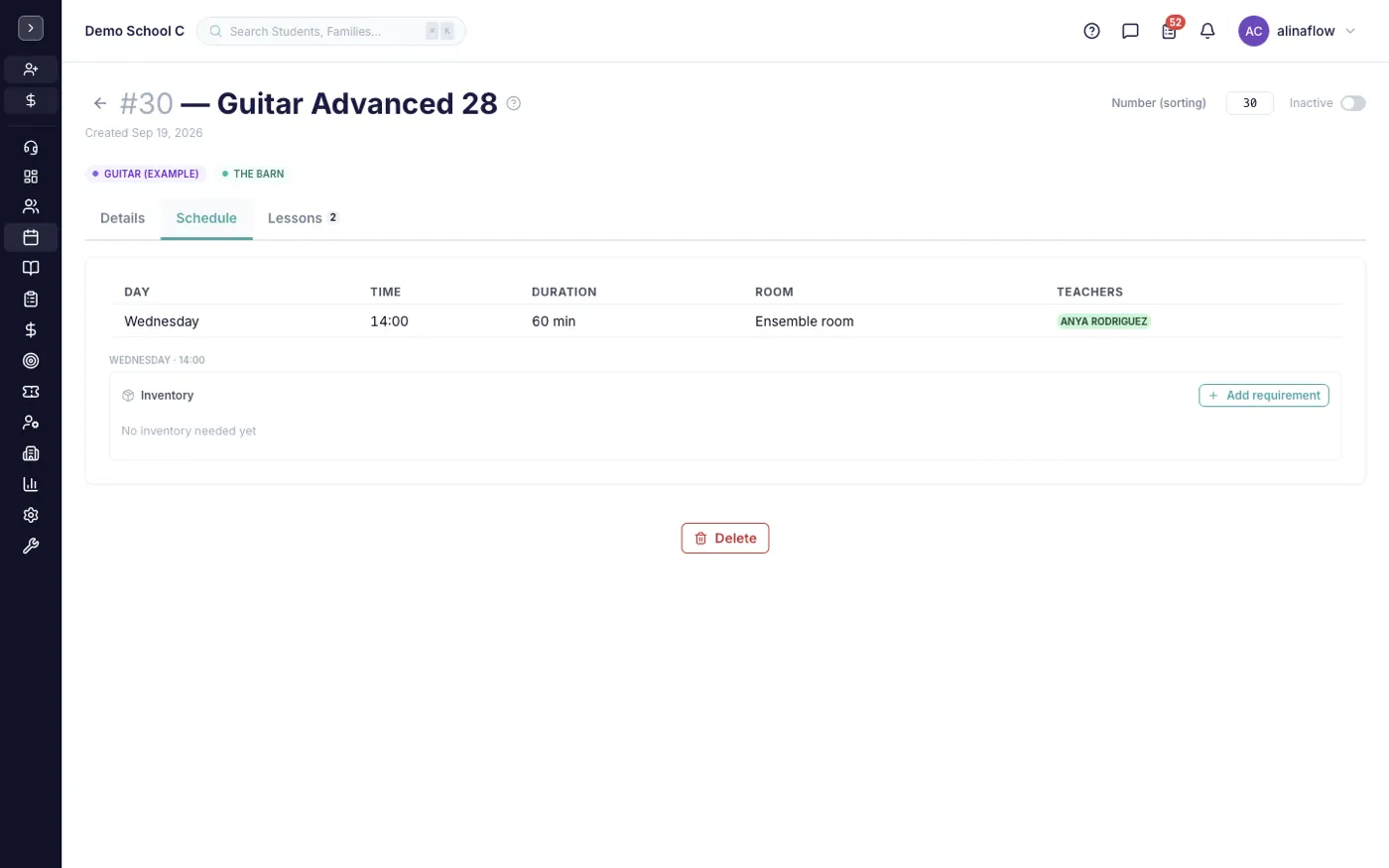Expand the sidebar with the chevron button
The image size is (1389, 868).
(x=31, y=29)
